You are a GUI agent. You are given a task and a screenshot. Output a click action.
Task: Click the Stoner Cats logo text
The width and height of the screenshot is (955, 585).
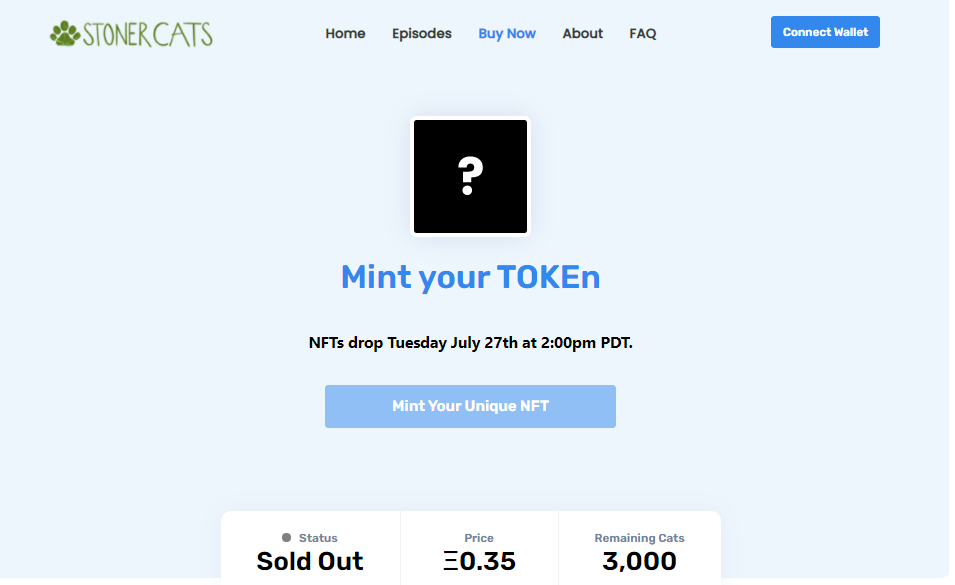147,35
